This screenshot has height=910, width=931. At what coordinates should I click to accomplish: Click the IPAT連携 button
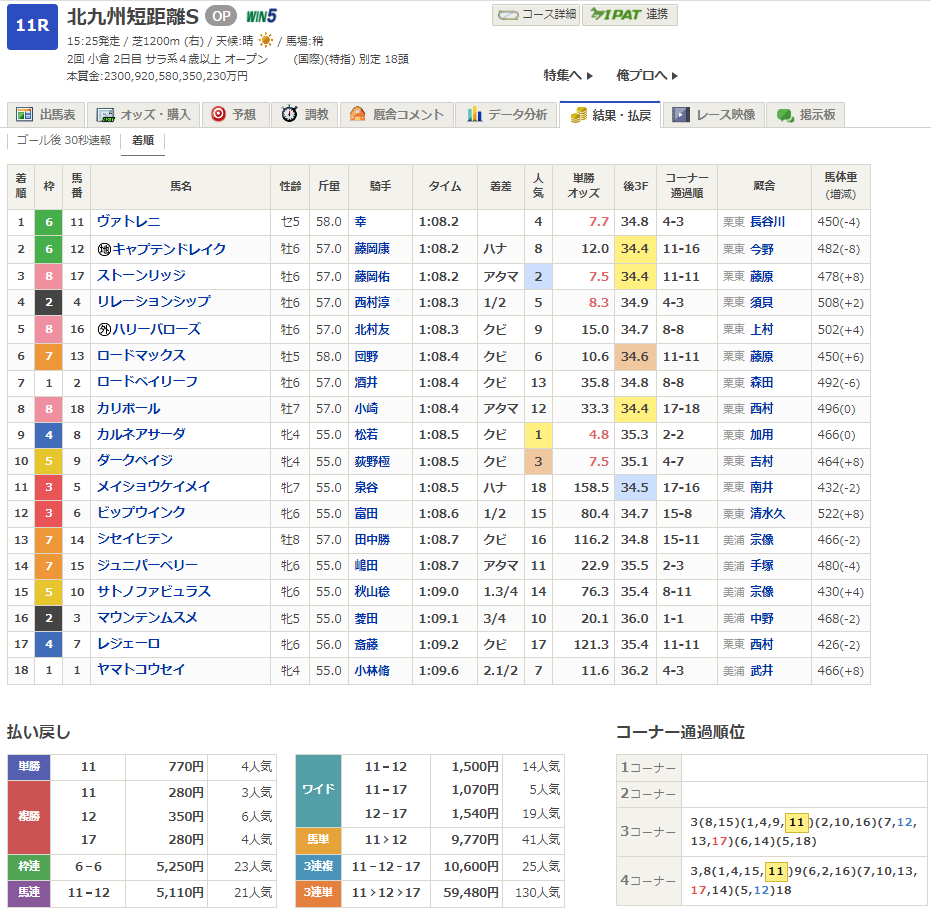tap(631, 15)
